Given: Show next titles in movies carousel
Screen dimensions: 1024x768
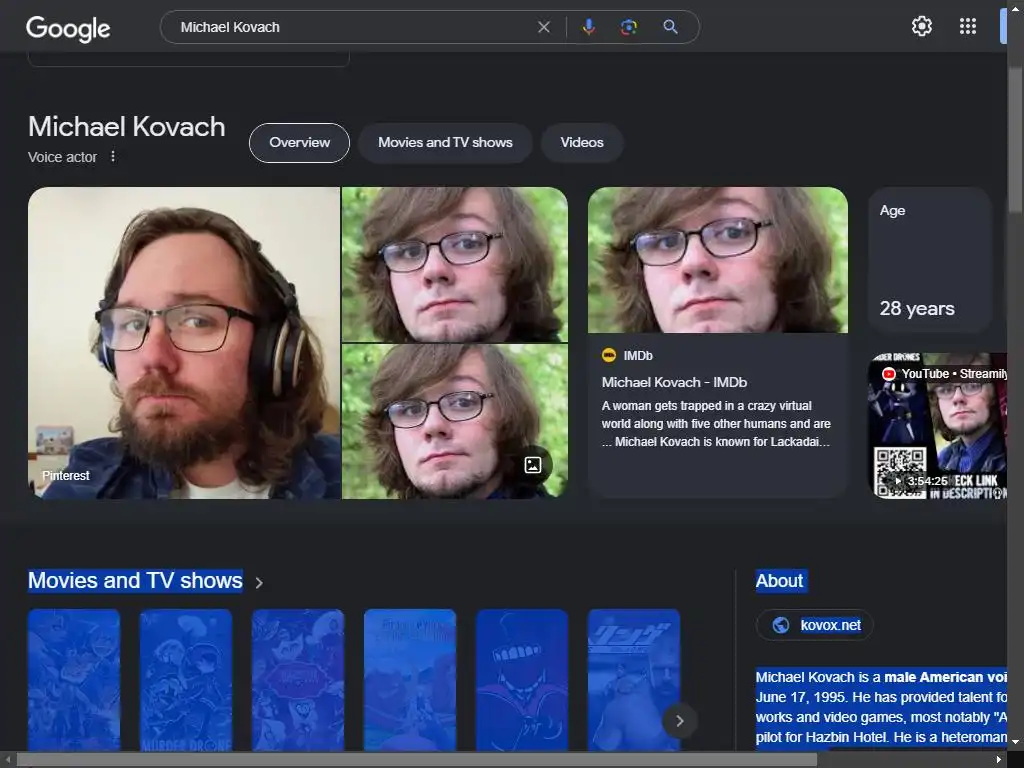Looking at the screenshot, I should point(679,720).
